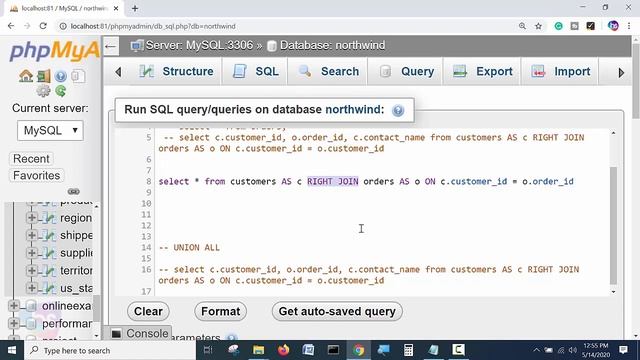Bookmark this page star icon
This screenshot has height=360, width=640.
tap(538, 26)
